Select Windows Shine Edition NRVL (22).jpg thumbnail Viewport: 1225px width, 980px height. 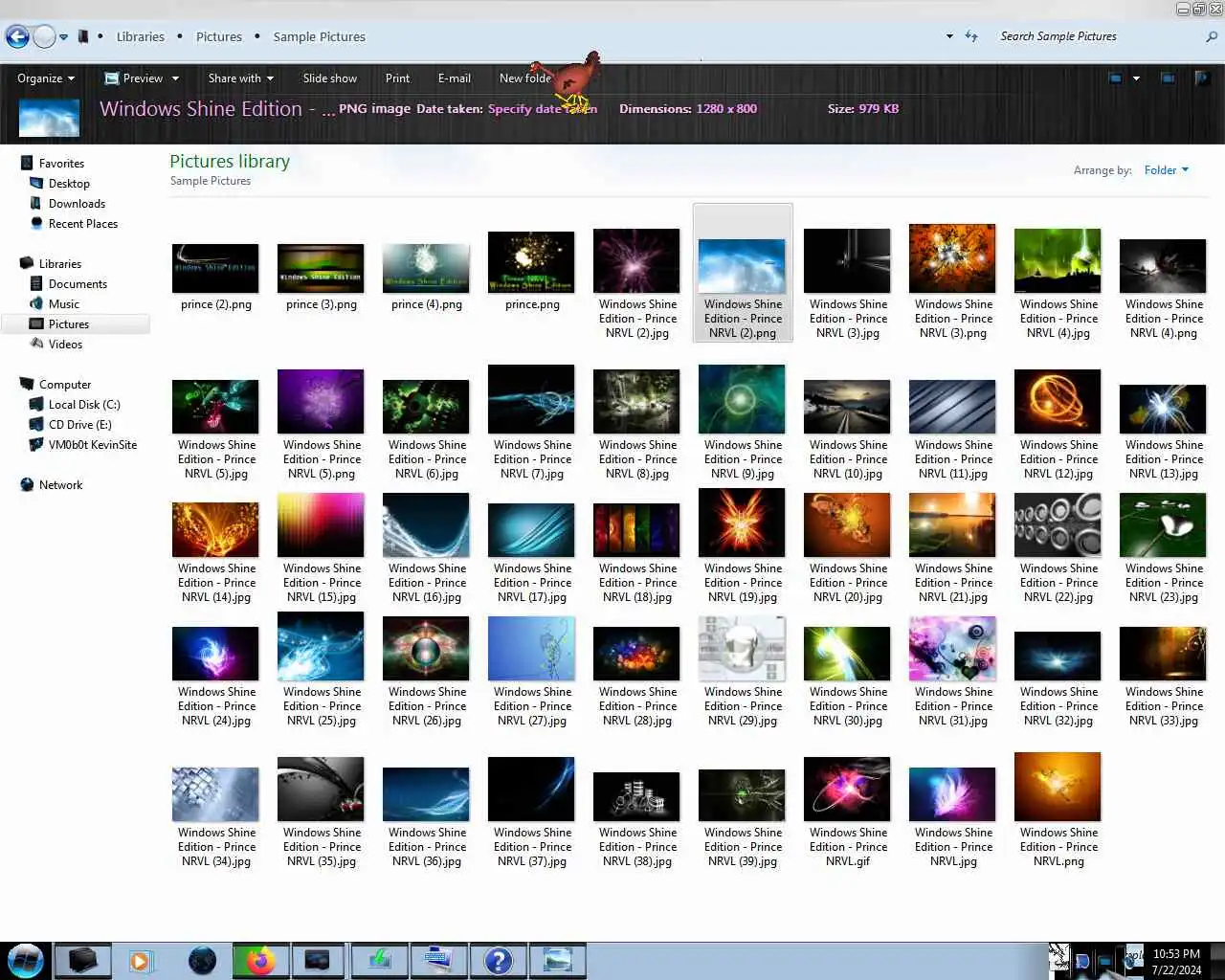coord(1058,524)
